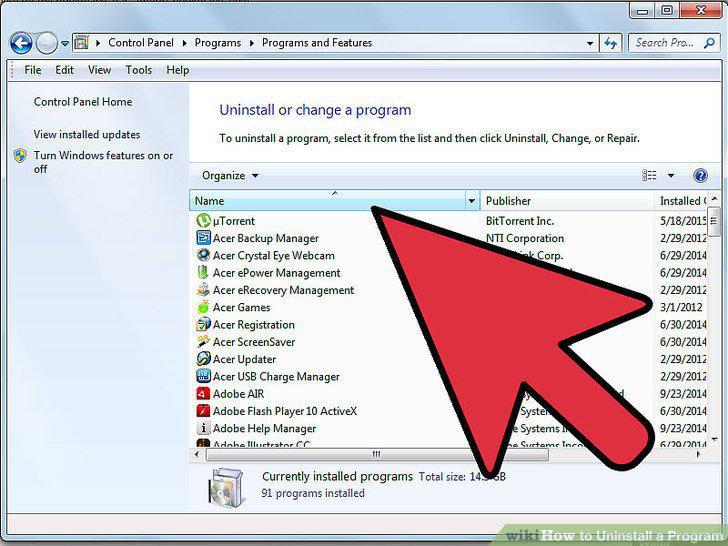728x546 pixels.
Task: Click the Control Panel icon in address bar
Action: click(x=81, y=43)
